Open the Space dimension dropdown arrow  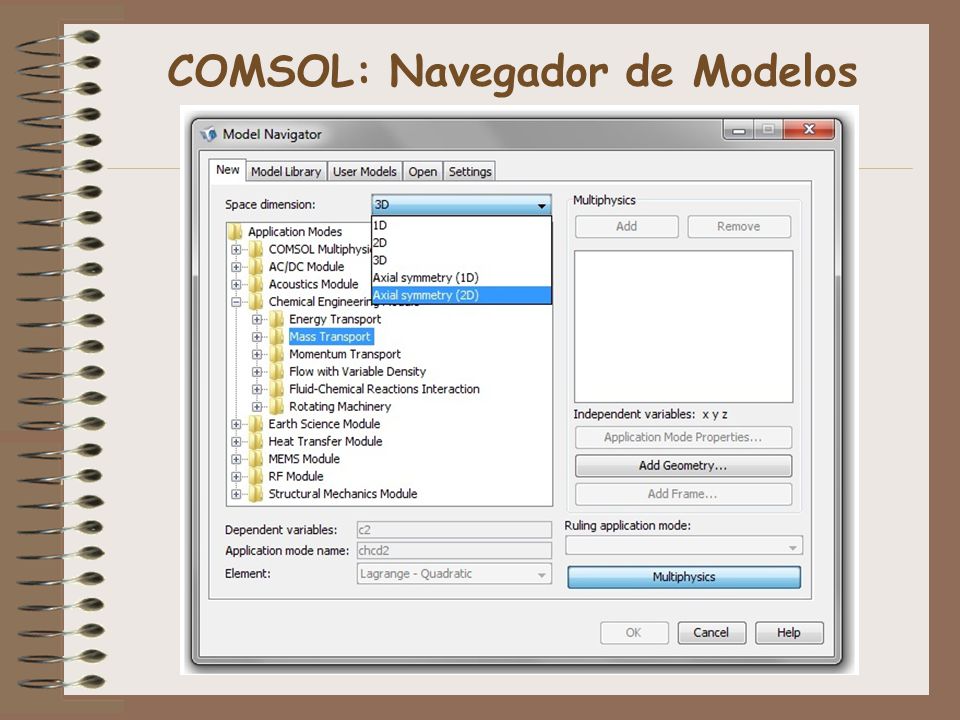pyautogui.click(x=541, y=205)
